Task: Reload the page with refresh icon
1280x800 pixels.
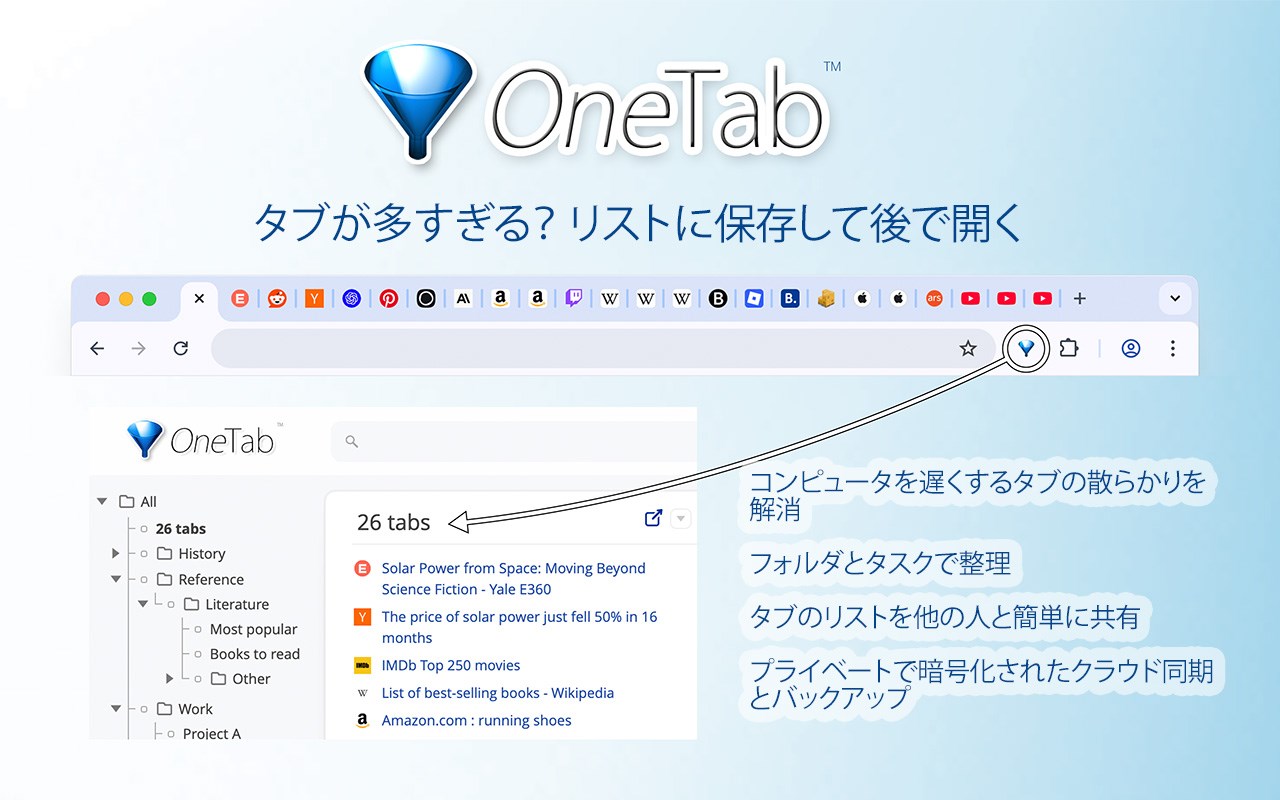Action: tap(181, 349)
